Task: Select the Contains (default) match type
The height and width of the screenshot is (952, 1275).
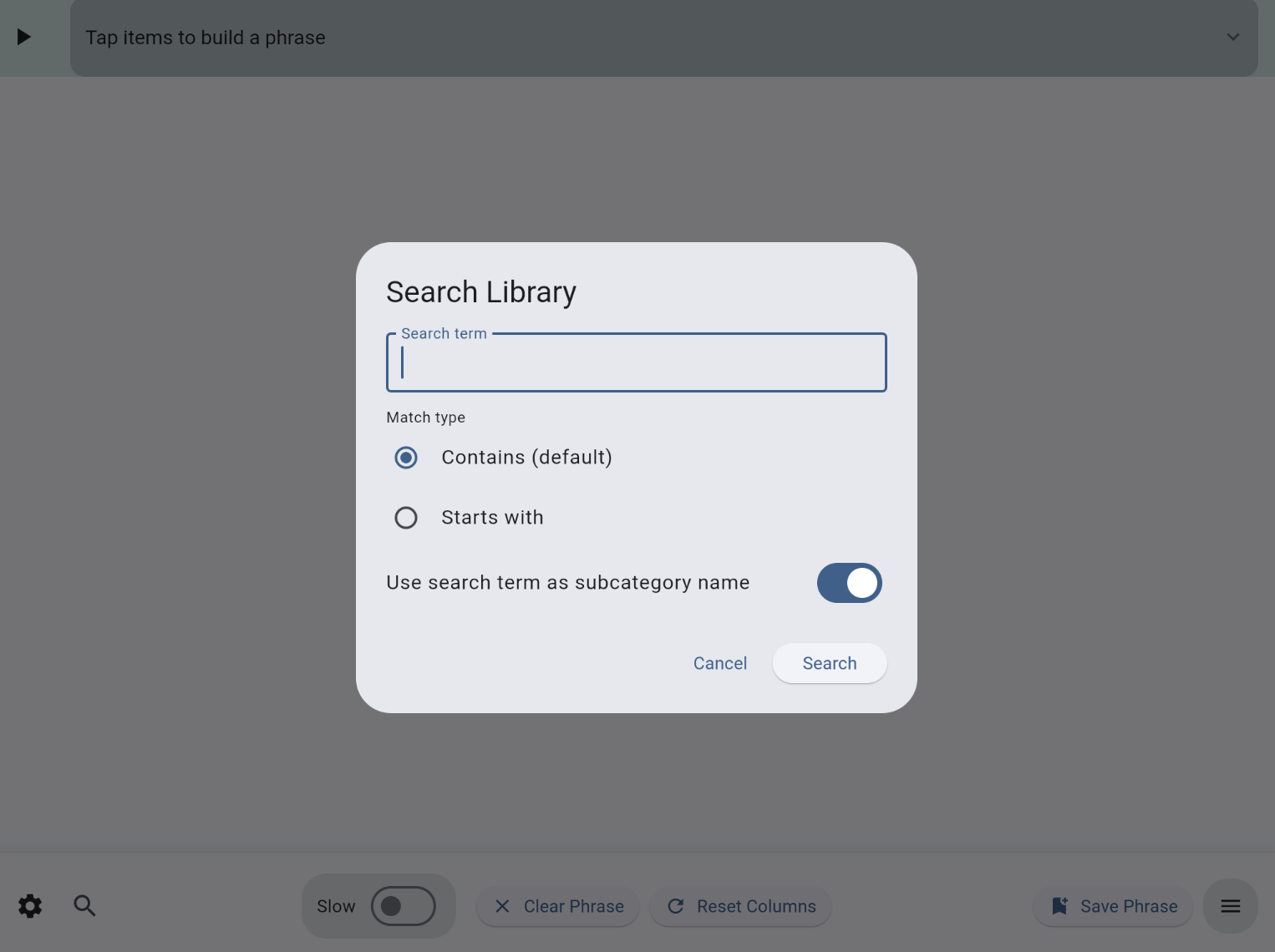Action: (x=406, y=457)
